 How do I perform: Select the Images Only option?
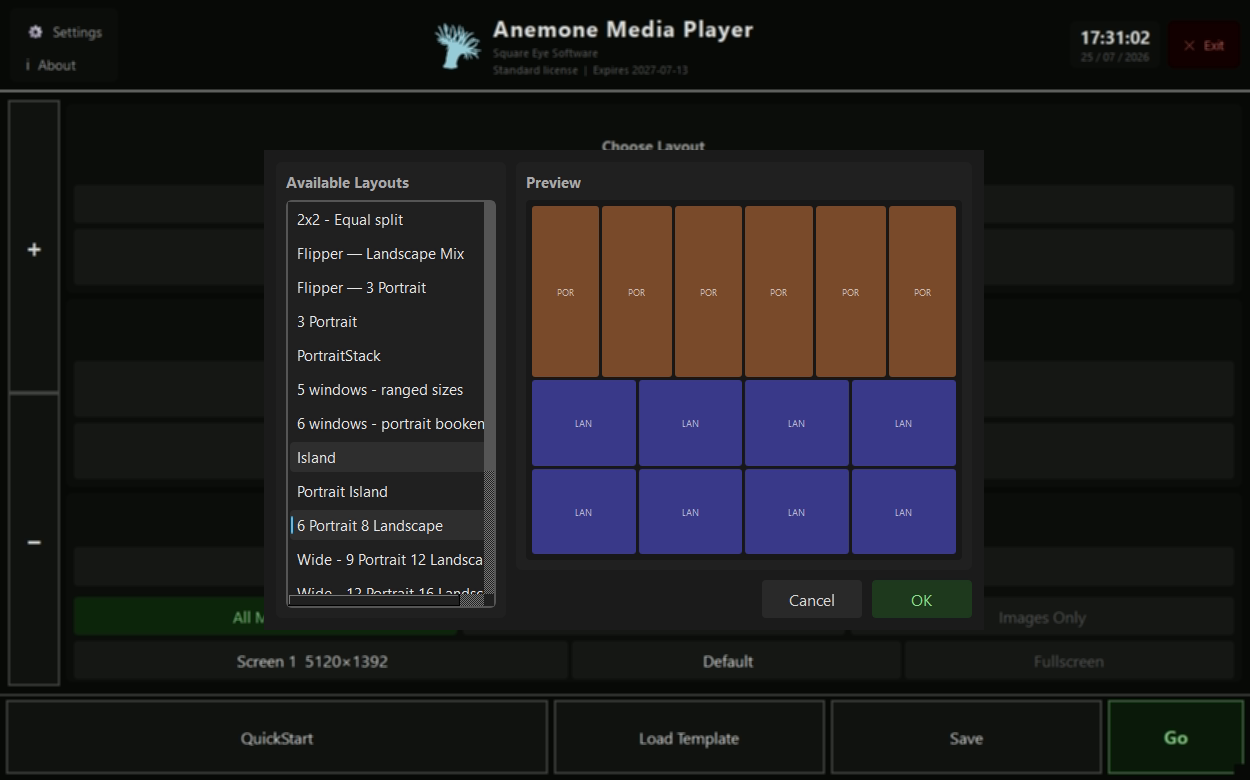tap(1042, 618)
